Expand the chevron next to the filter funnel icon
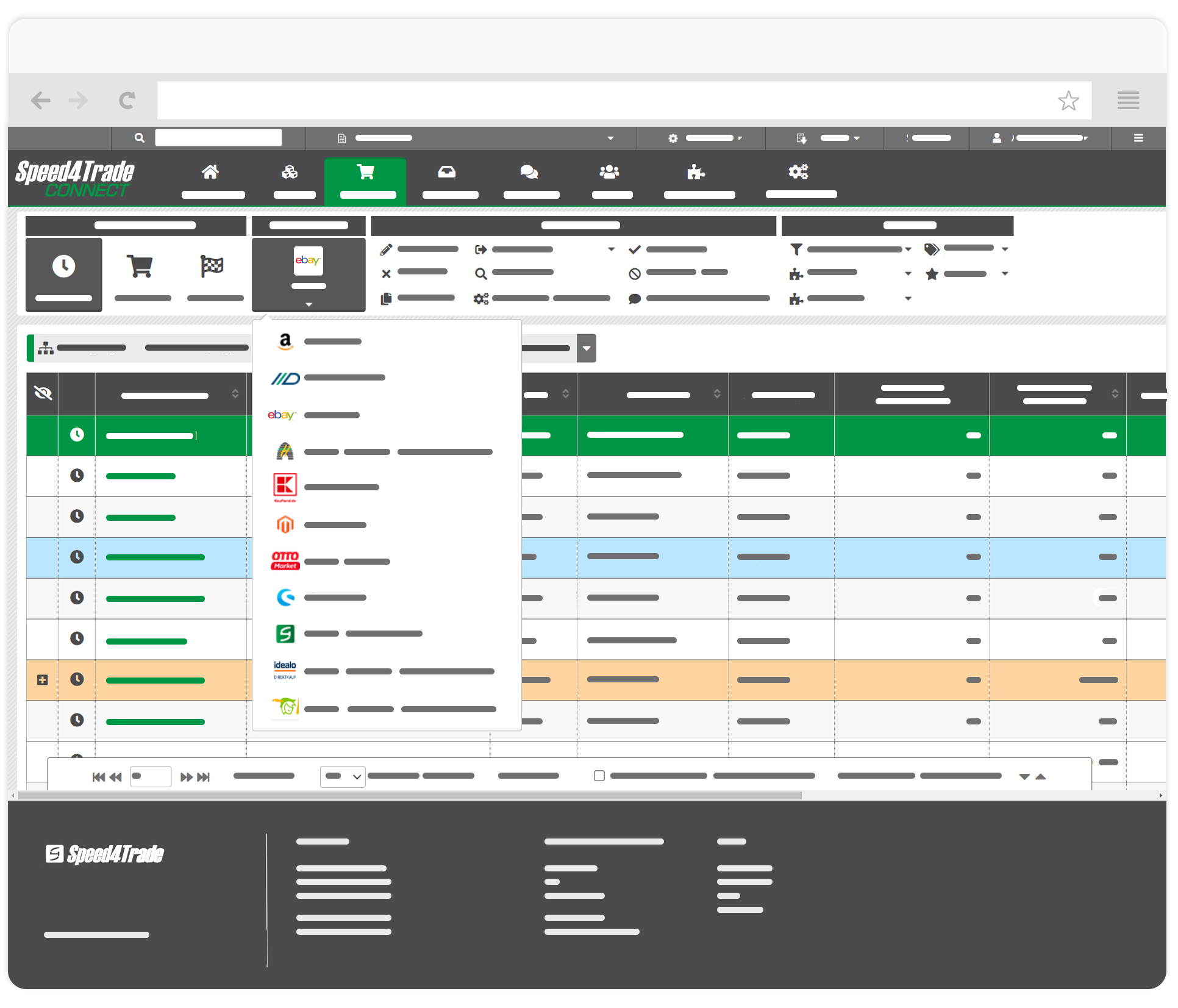This screenshot has width=1178, height=1008. click(x=909, y=249)
